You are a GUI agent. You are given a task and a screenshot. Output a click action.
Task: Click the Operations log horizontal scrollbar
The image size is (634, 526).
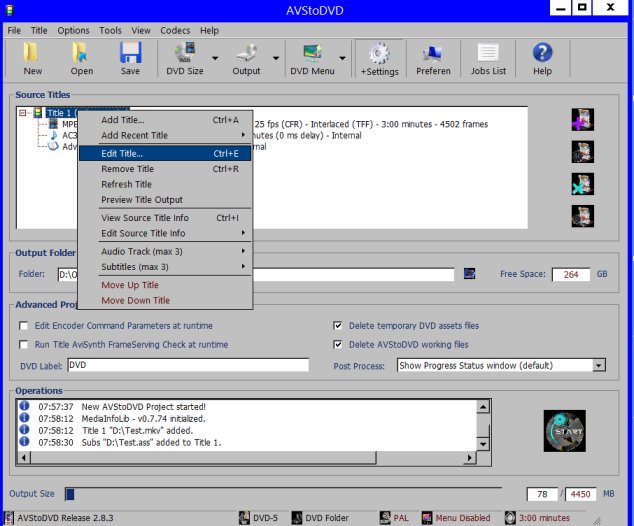pos(246,458)
